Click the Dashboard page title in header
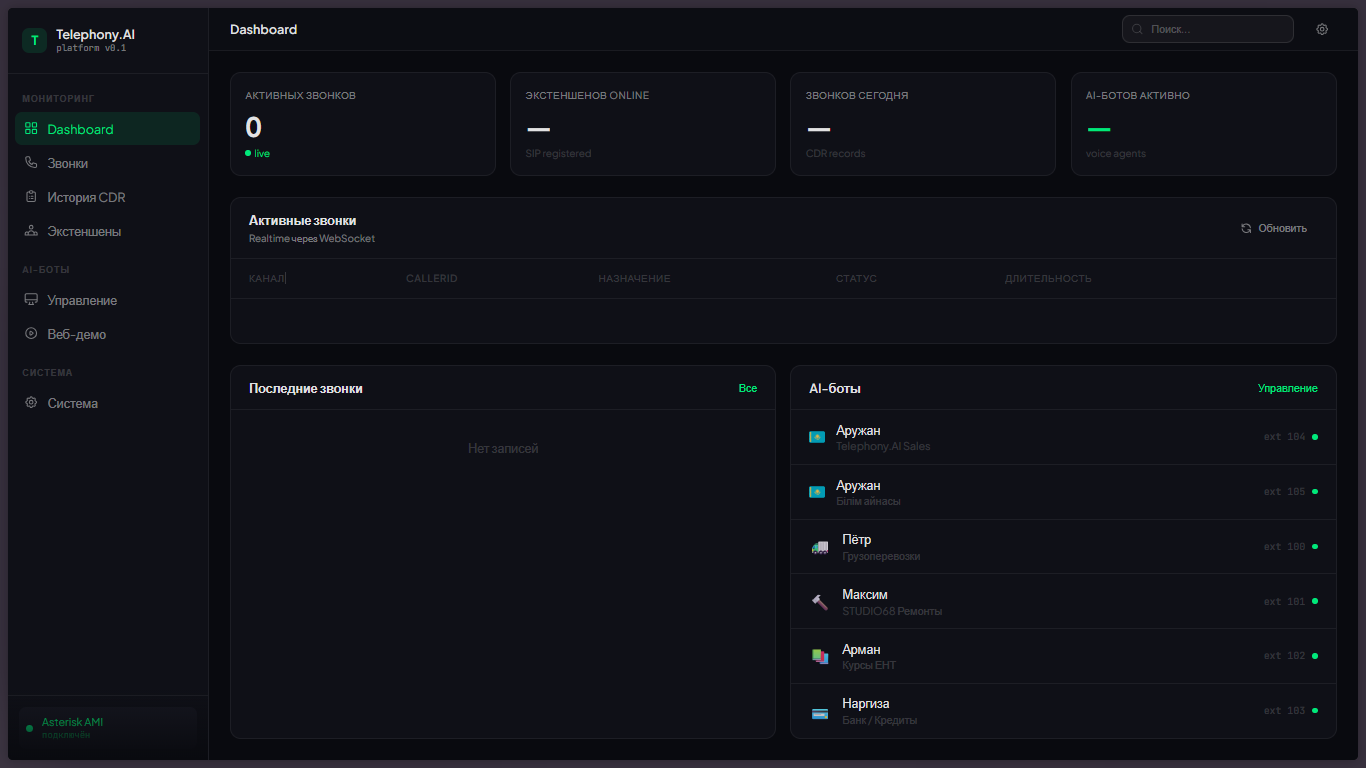This screenshot has width=1366, height=768. click(x=264, y=29)
